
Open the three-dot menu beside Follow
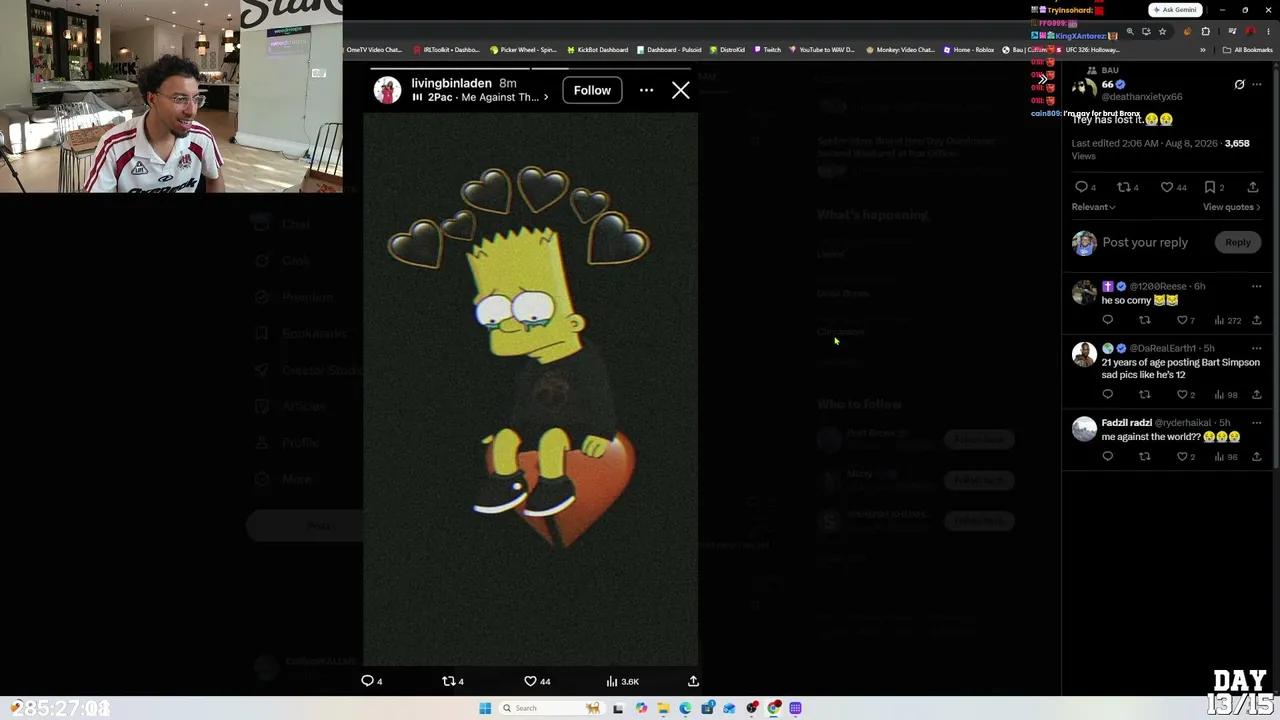646,91
